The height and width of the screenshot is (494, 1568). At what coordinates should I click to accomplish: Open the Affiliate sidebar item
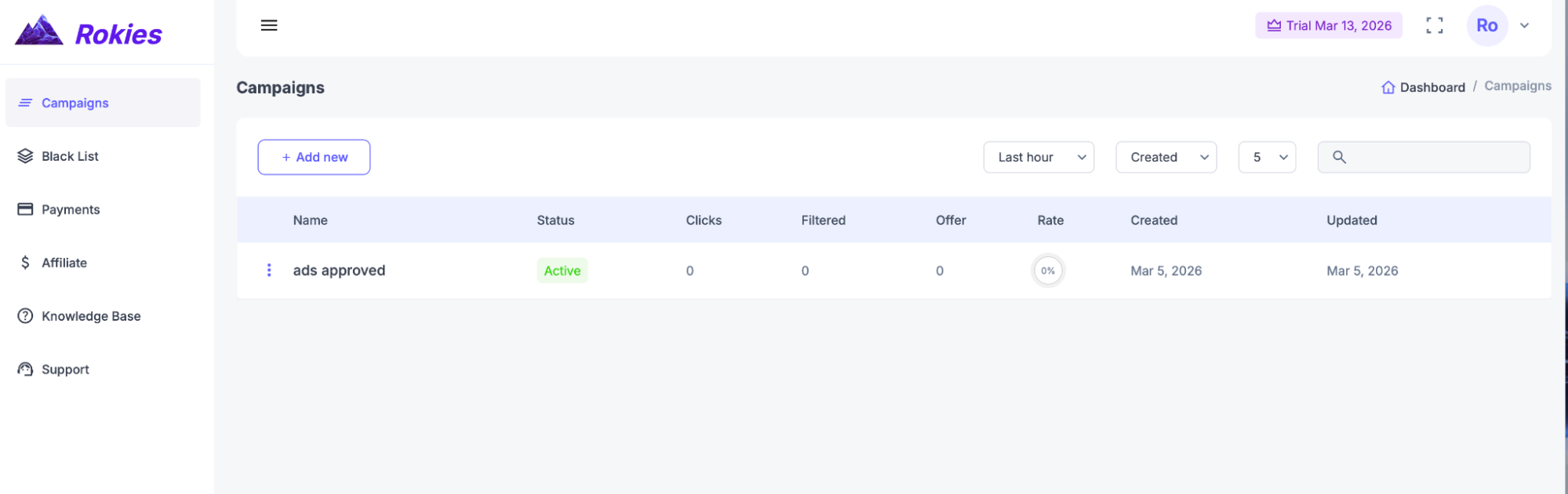64,263
